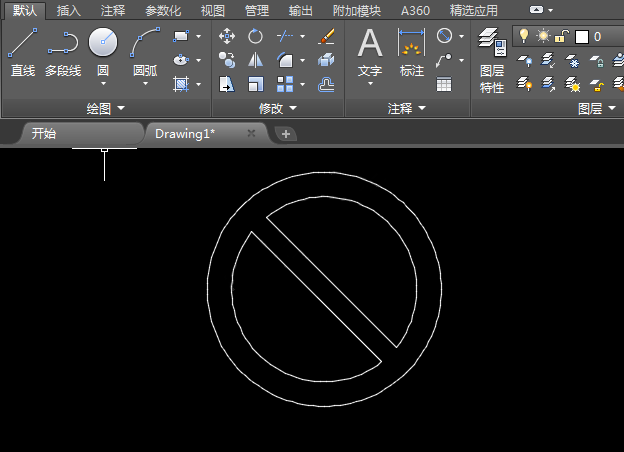Open the Array tool dropdown arrow
Image resolution: width=624 pixels, height=452 pixels.
click(x=302, y=84)
